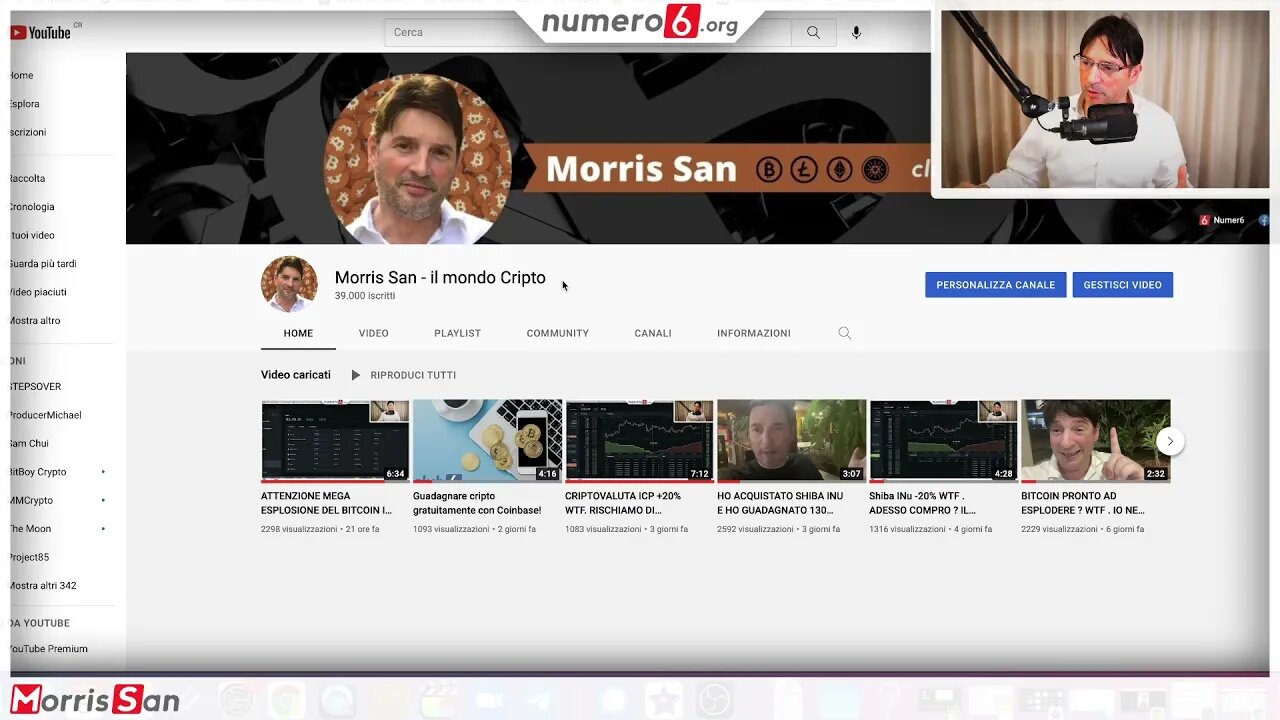The width and height of the screenshot is (1280, 720).
Task: Open MMCrypto subscription
Action: click(32, 500)
